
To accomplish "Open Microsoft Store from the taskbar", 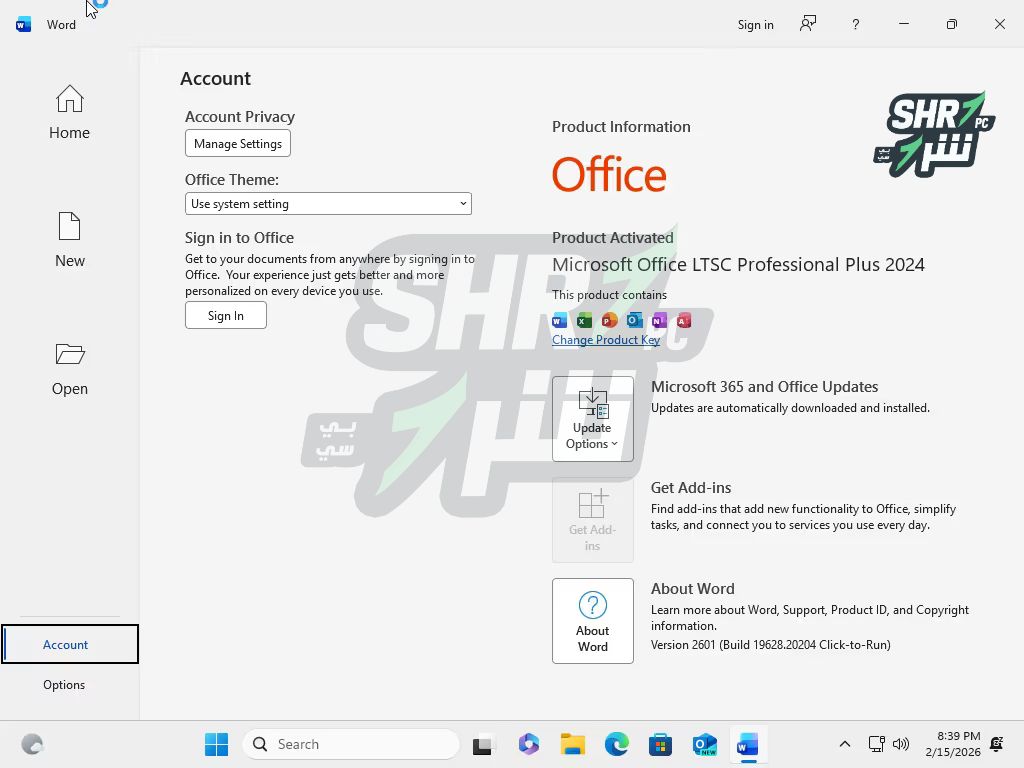I will coord(660,744).
